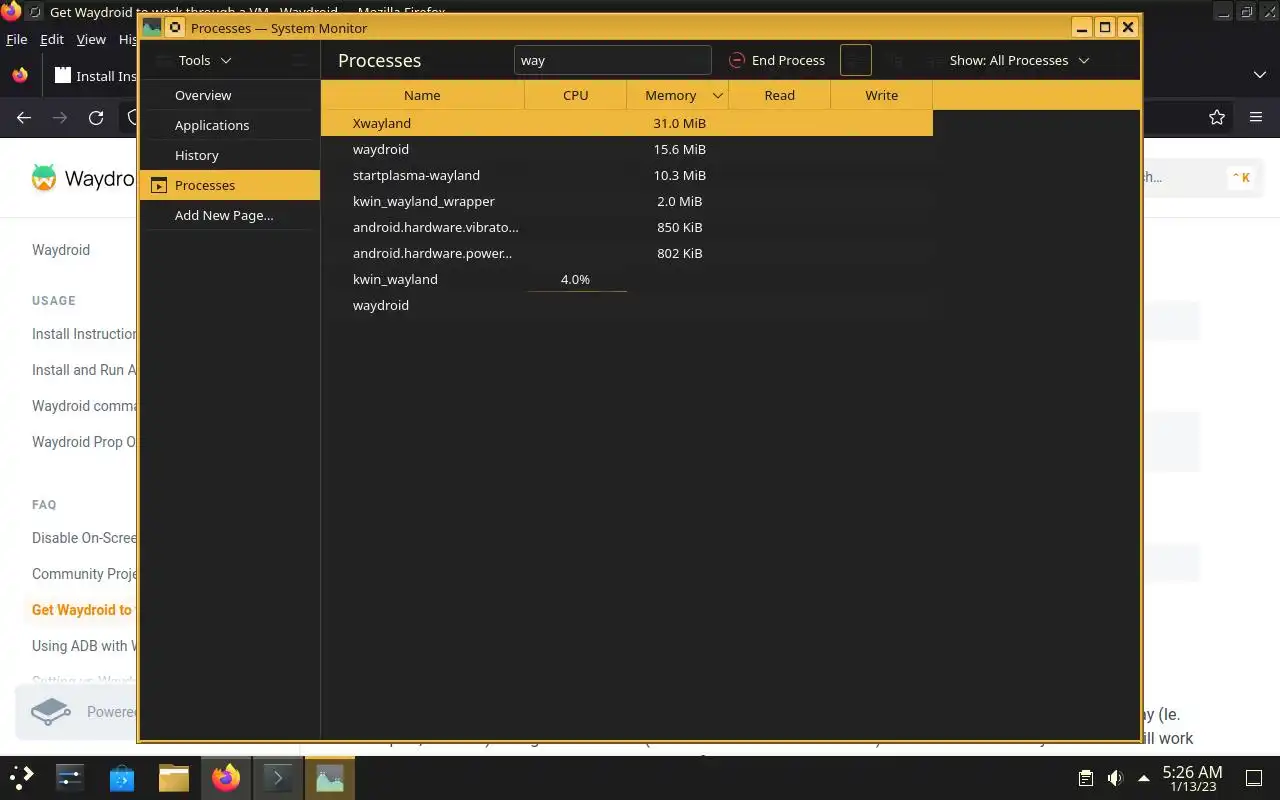This screenshot has width=1280, height=800.
Task: Select the android.hardware.vibrato... process row
Action: click(627, 227)
